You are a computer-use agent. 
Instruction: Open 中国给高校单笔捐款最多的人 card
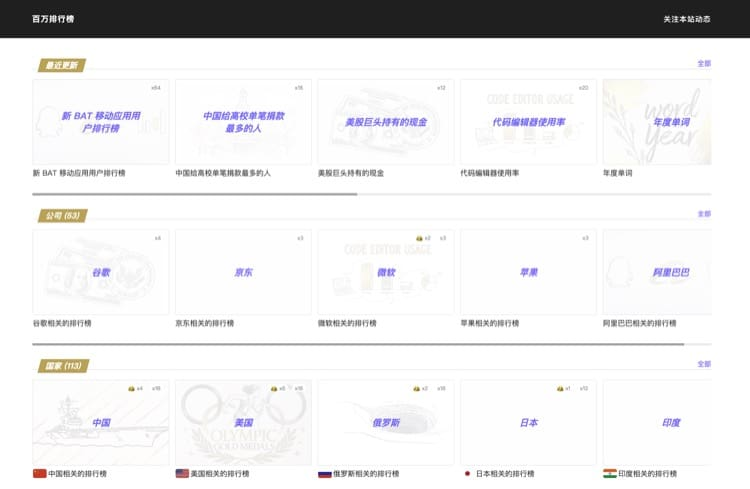pos(243,122)
